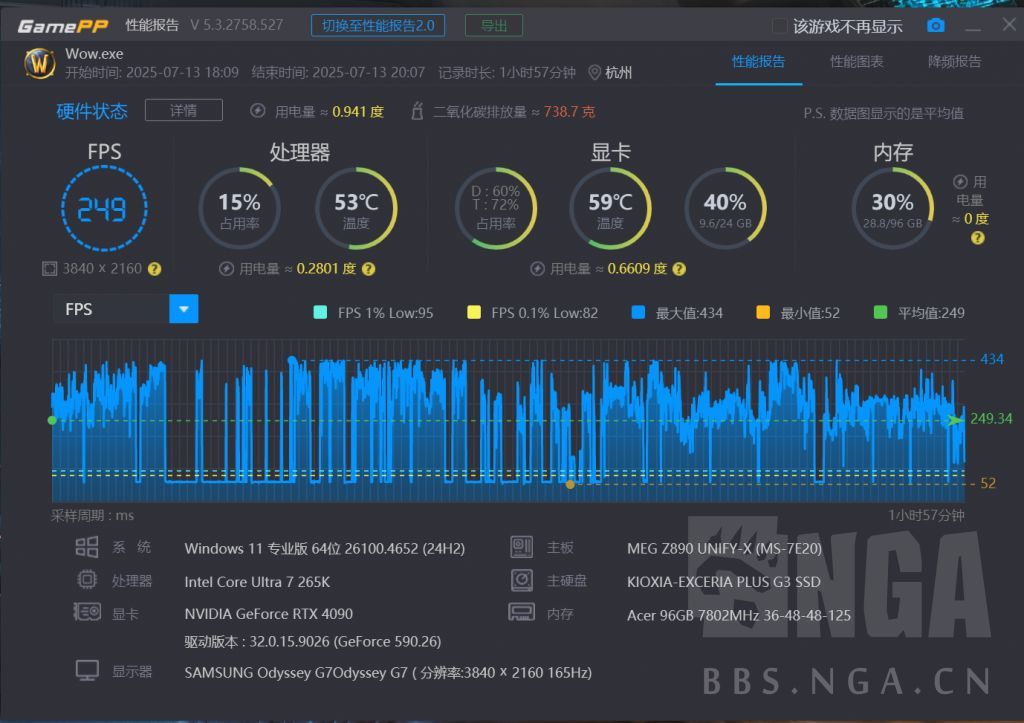The height and width of the screenshot is (723, 1024).
Task: Click the monitor icon beside 显示器
Action: point(88,669)
